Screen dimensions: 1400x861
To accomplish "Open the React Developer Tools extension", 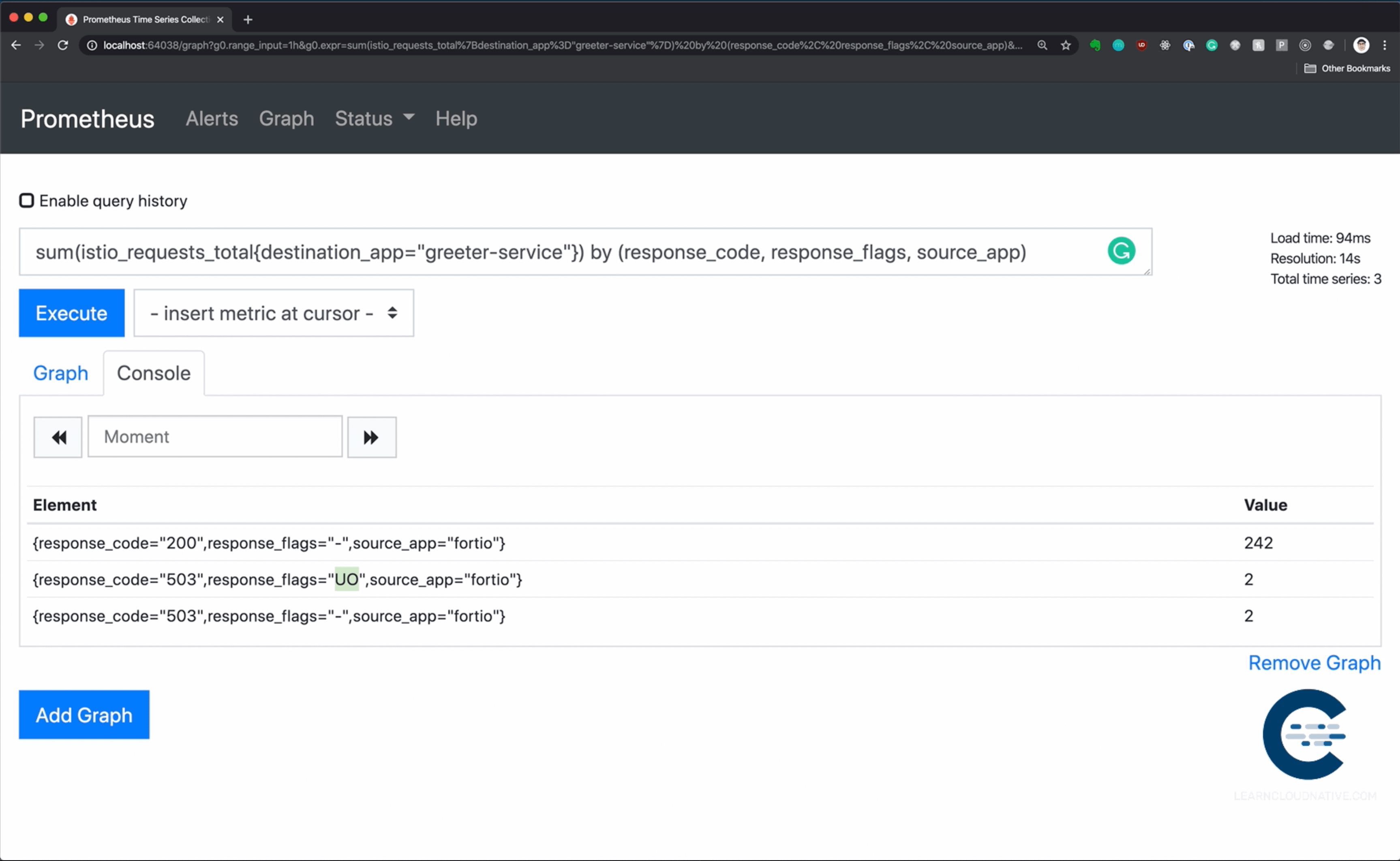I will [x=1165, y=45].
